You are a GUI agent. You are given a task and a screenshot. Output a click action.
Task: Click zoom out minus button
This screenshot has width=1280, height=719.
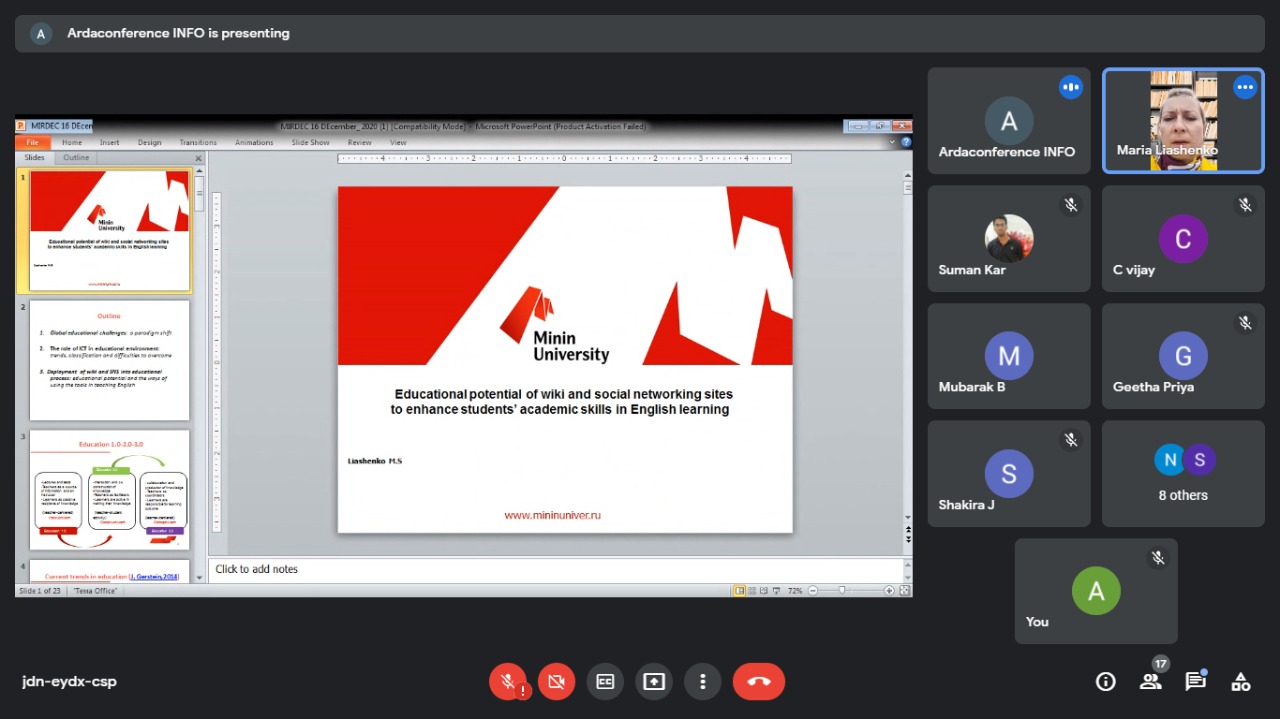[x=811, y=591]
